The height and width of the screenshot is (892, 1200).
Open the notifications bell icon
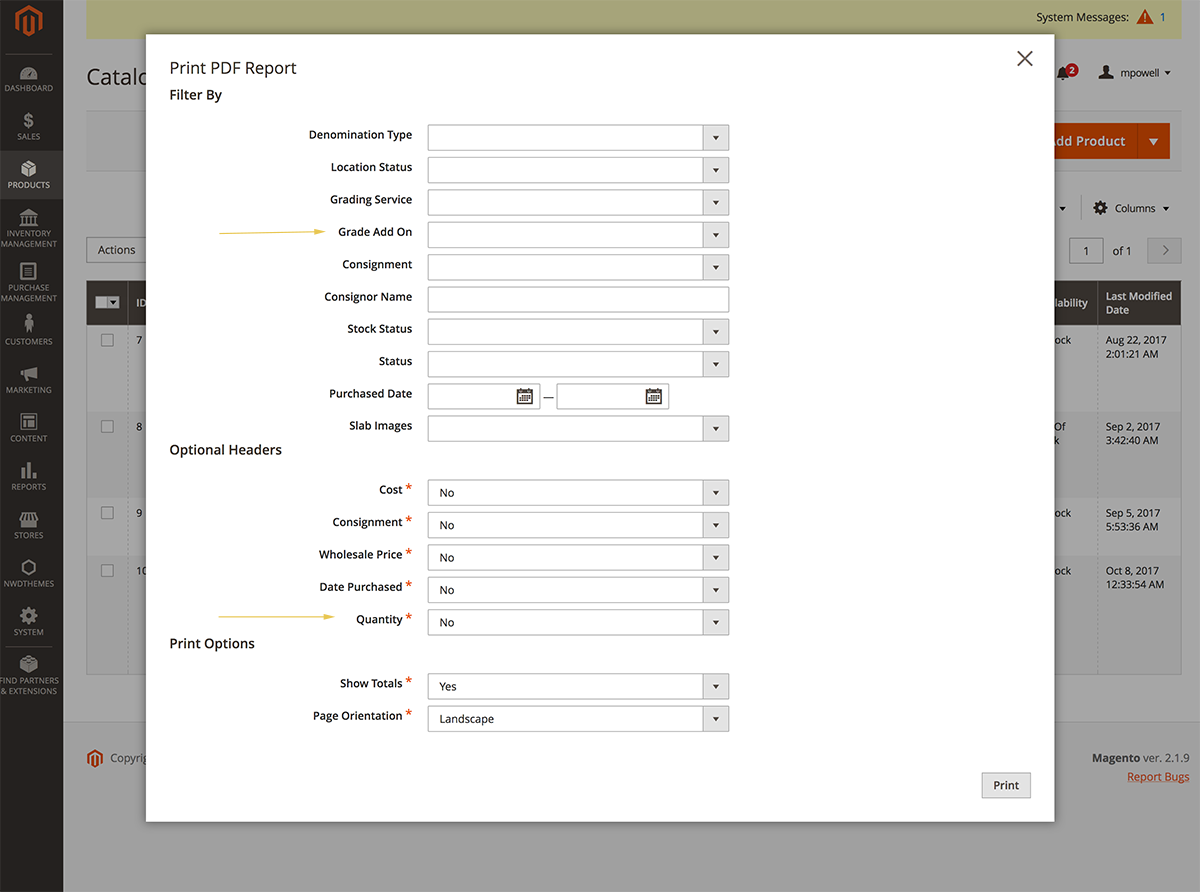(x=1065, y=73)
